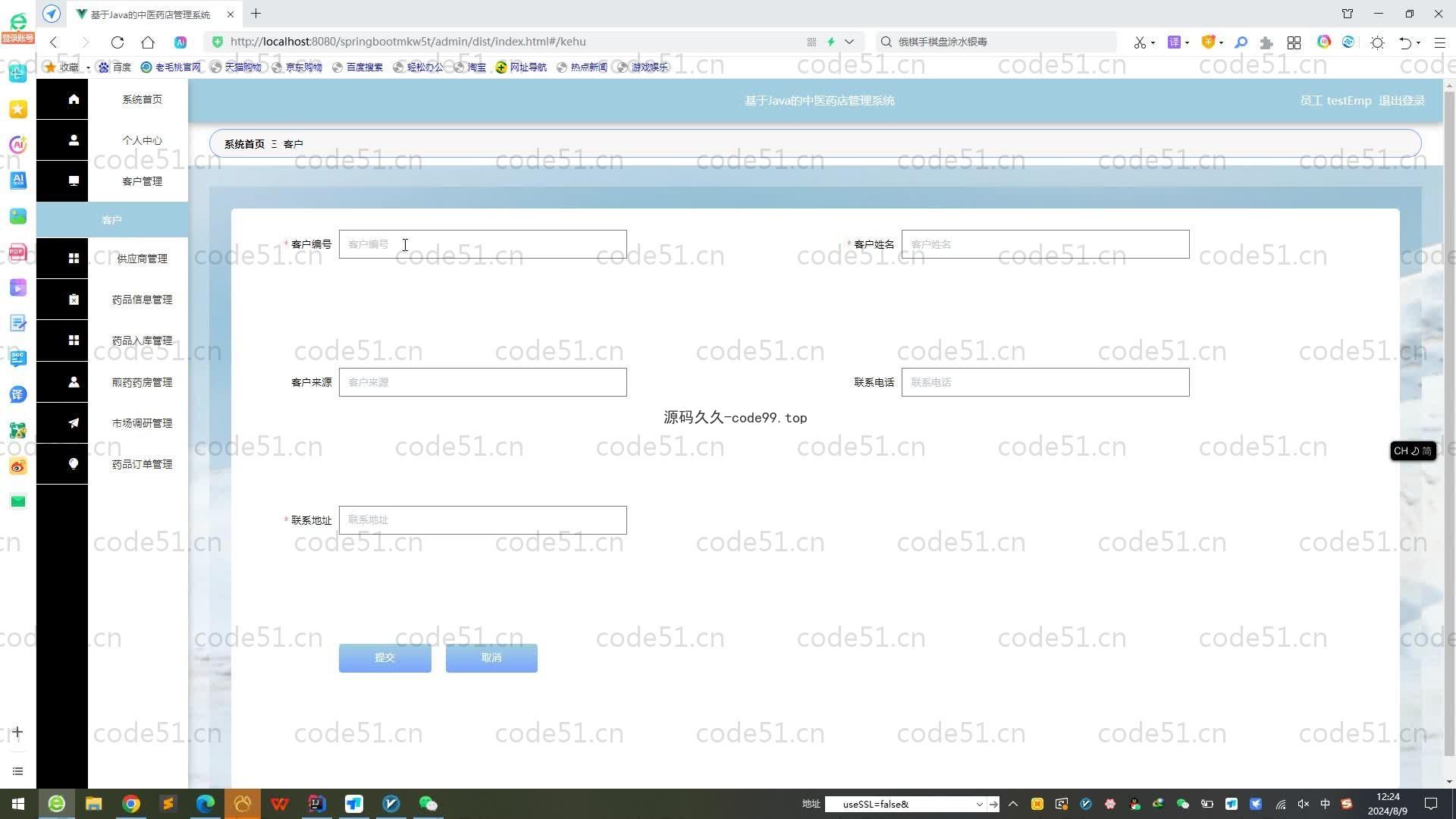Open File Explorer in the taskbar
1456x819 pixels.
pyautogui.click(x=93, y=804)
